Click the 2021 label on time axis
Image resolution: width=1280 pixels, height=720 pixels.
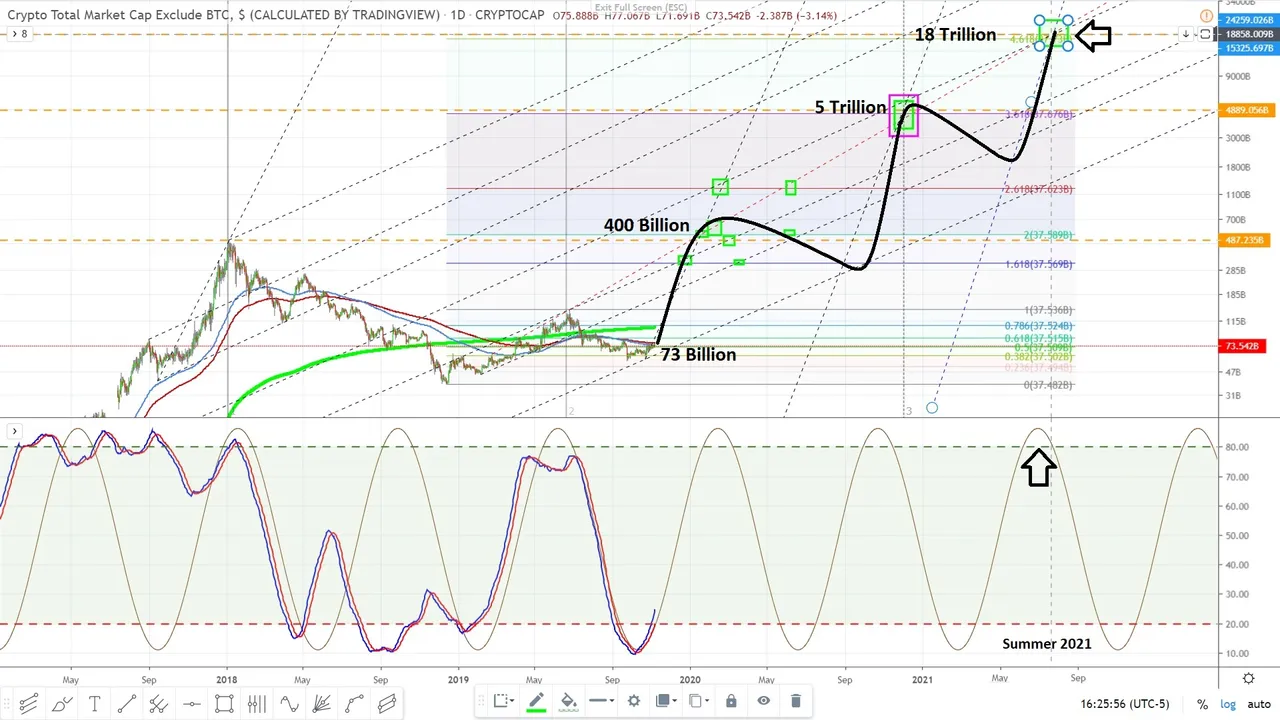pyautogui.click(x=922, y=678)
